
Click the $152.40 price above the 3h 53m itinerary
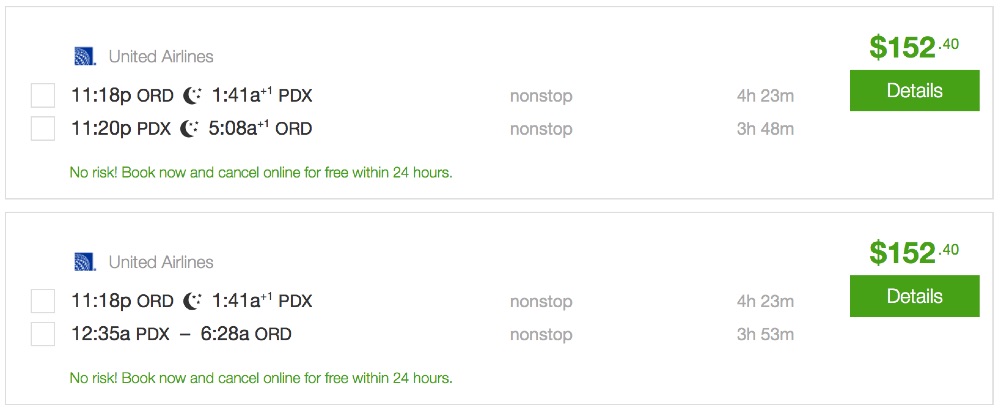click(x=913, y=252)
